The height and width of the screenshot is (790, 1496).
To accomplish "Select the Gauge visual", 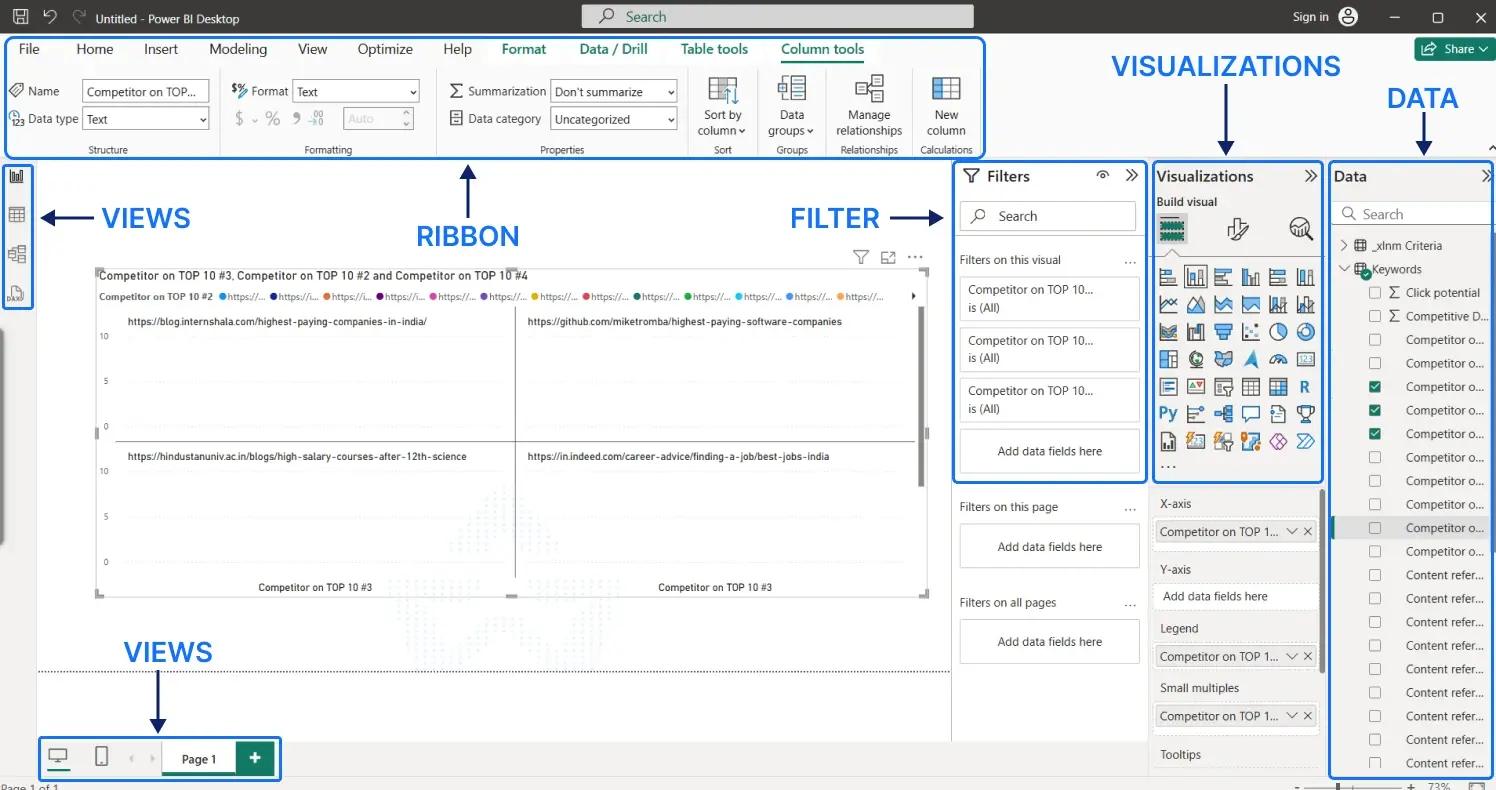I will [1278, 359].
